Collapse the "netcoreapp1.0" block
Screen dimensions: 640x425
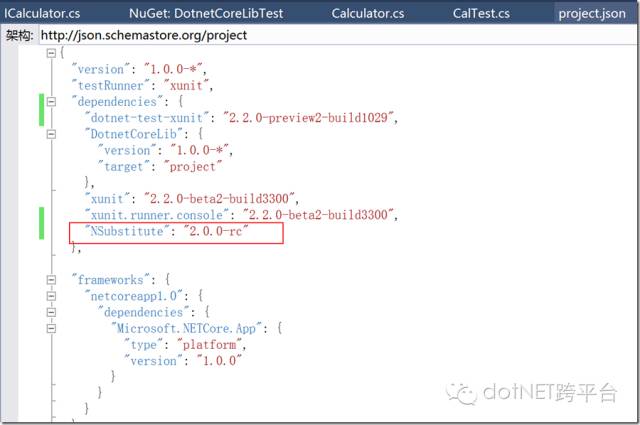[51, 296]
